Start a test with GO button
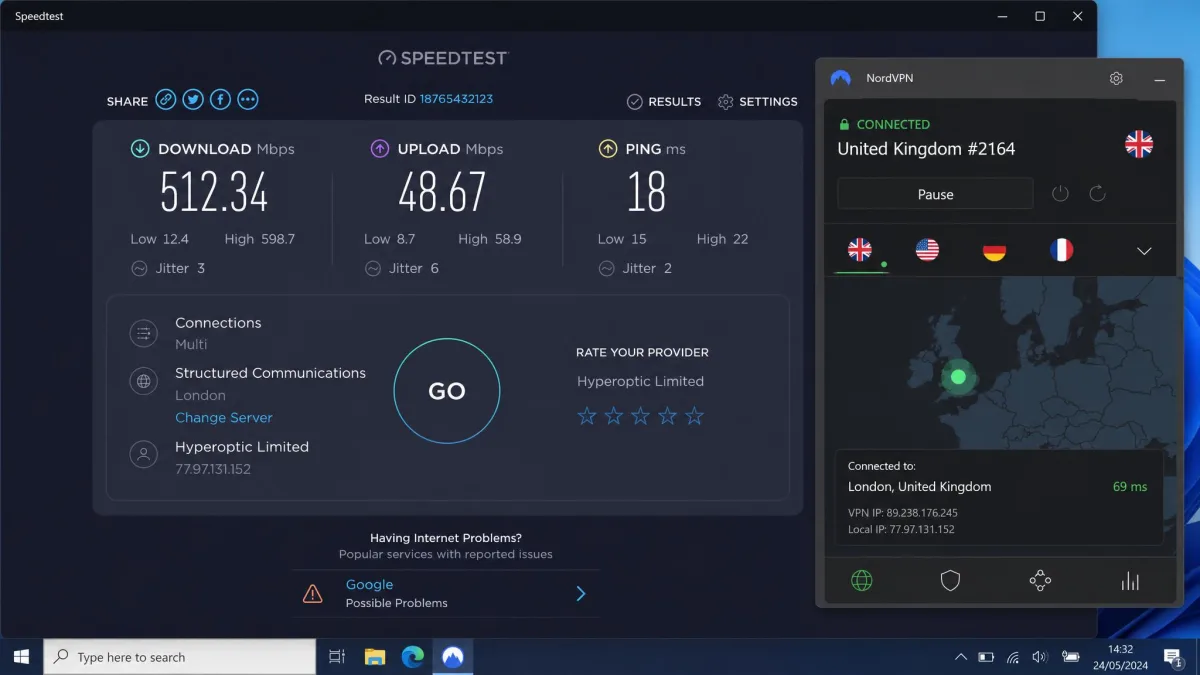The width and height of the screenshot is (1200, 675). pos(447,391)
